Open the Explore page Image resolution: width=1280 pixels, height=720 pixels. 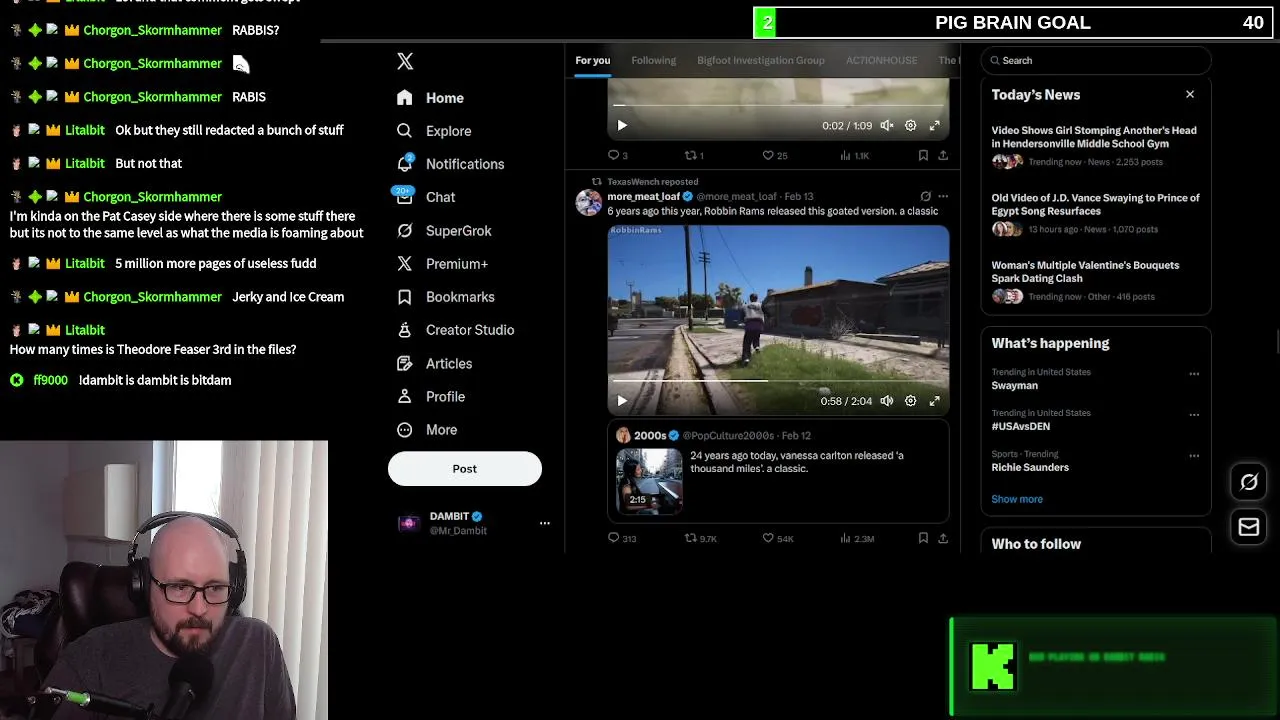[433, 131]
